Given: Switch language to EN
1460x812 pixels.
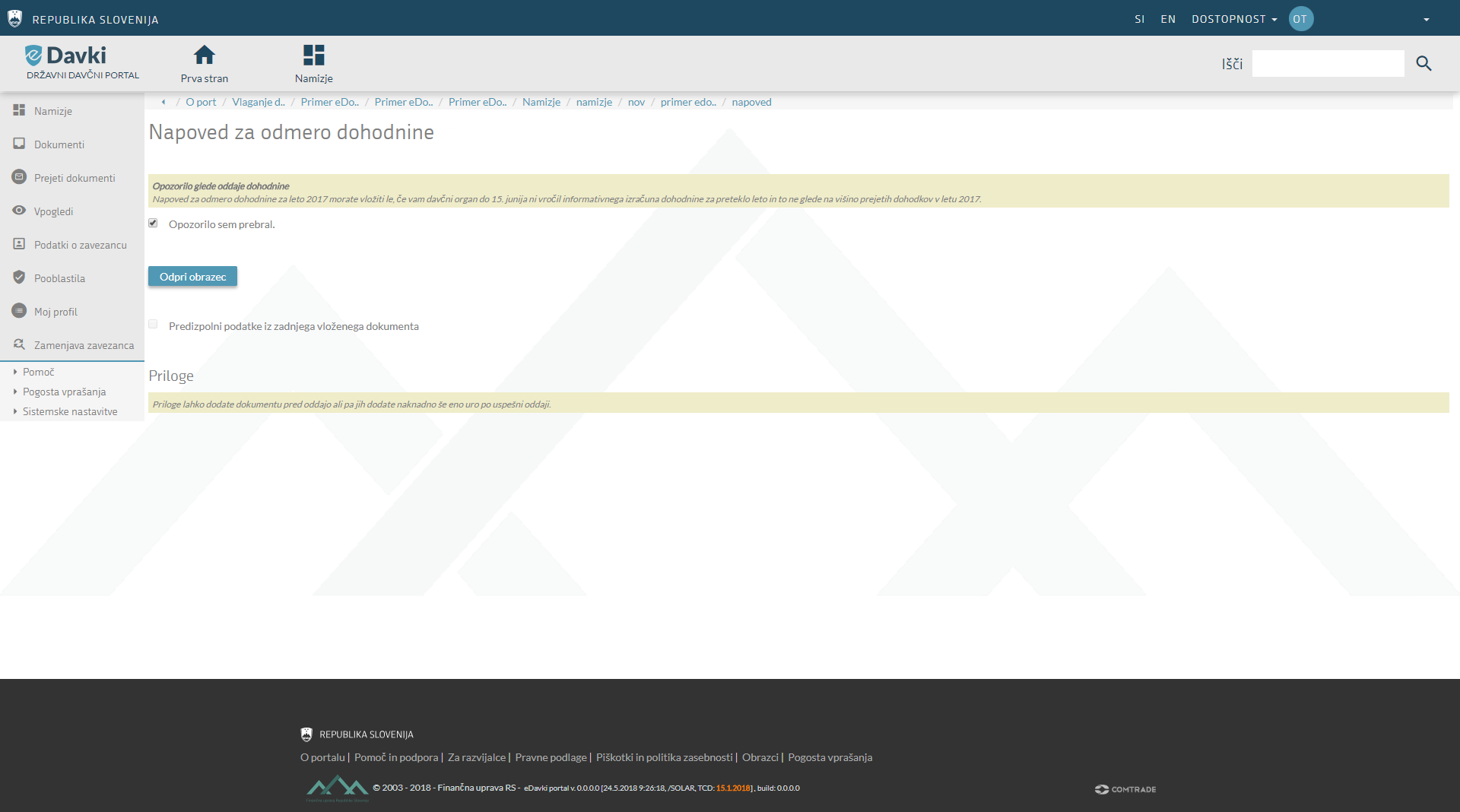Looking at the screenshot, I should [x=1168, y=19].
